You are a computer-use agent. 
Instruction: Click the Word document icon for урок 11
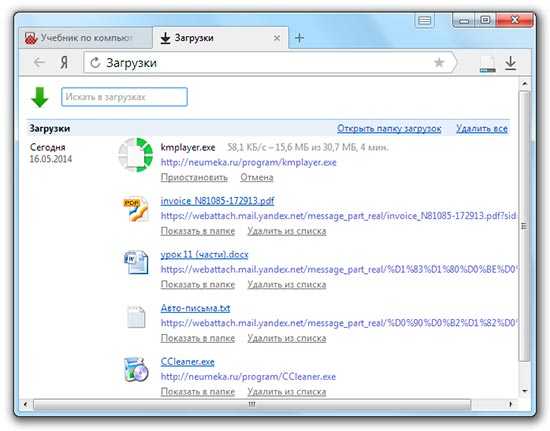(136, 262)
